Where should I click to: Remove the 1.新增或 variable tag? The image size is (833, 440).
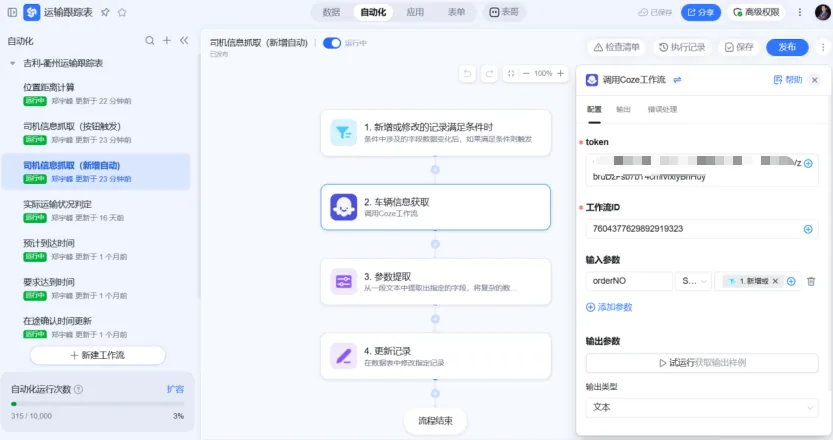[775, 281]
